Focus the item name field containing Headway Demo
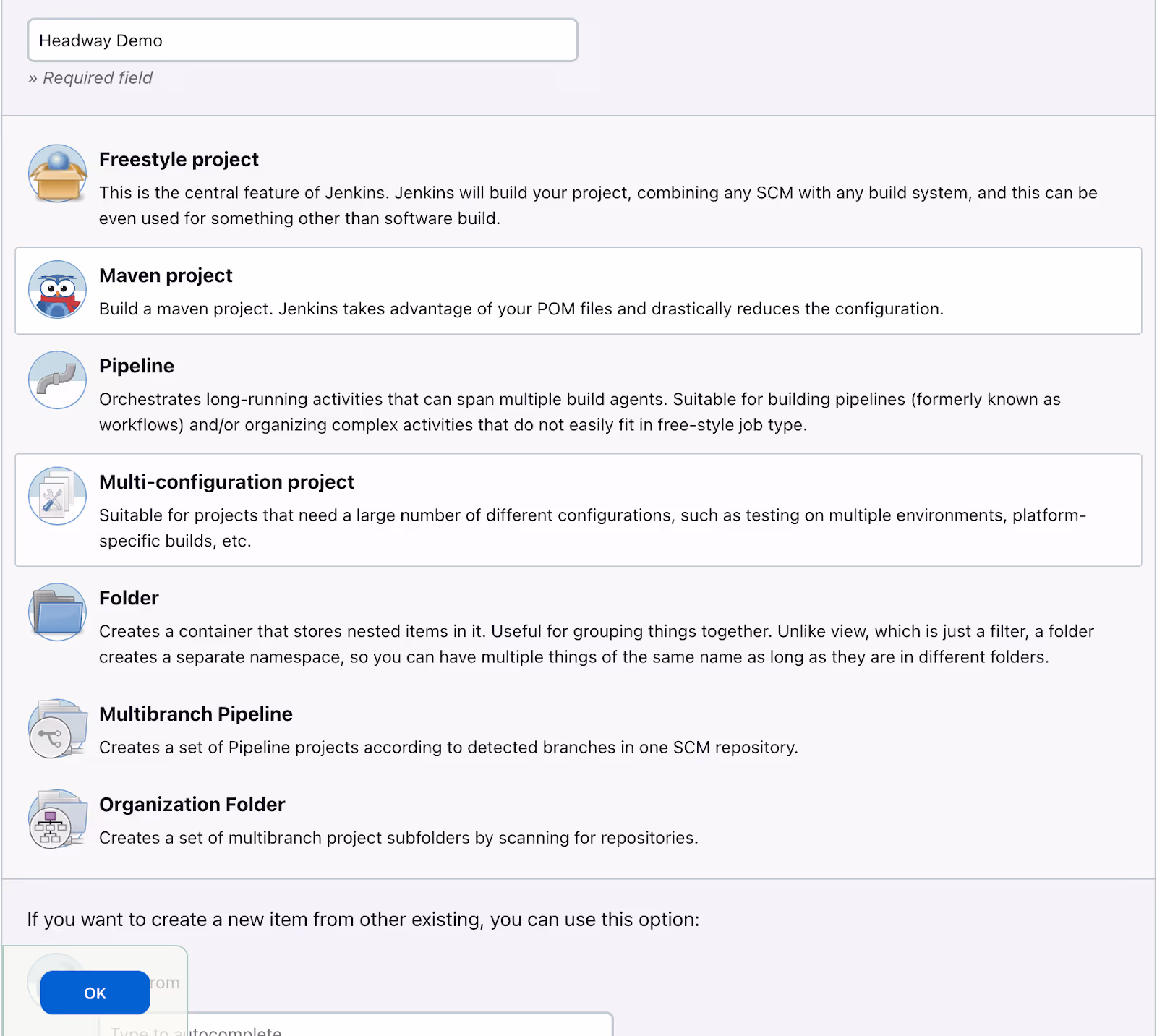1157x1036 pixels. click(302, 40)
